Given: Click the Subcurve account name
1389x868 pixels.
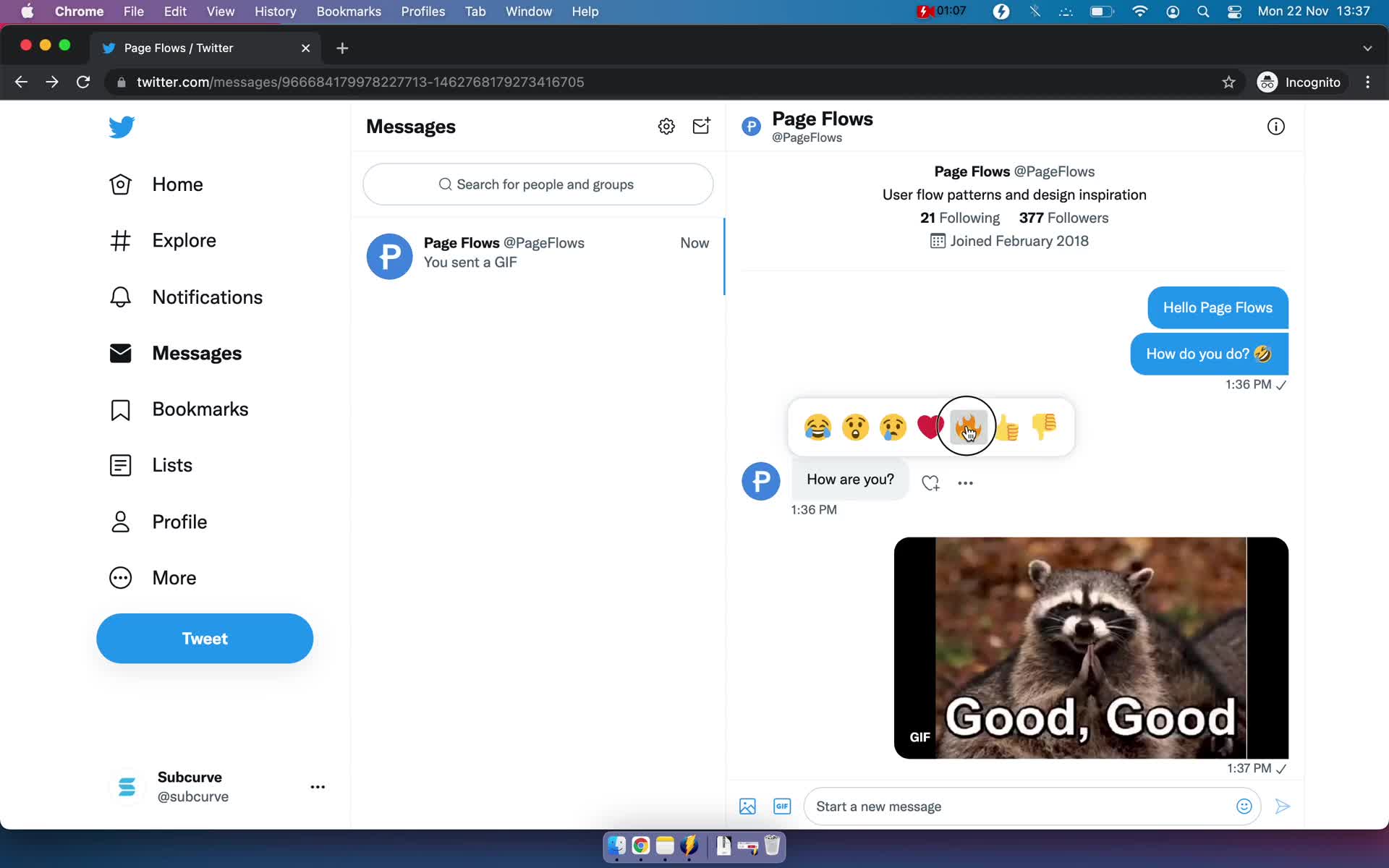Looking at the screenshot, I should click(190, 778).
